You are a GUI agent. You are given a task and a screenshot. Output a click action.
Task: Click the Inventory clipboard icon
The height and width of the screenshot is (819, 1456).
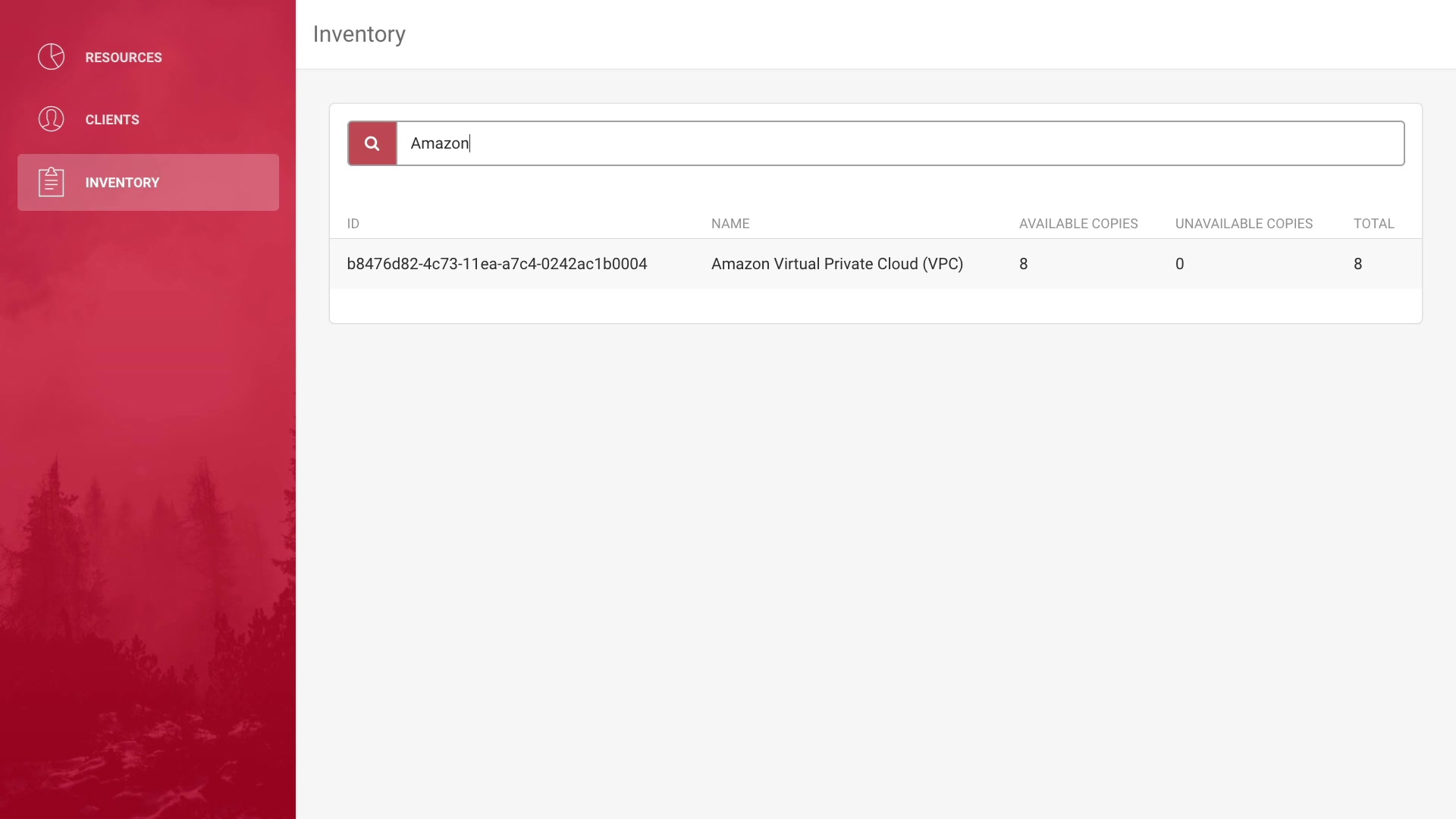coord(52,182)
